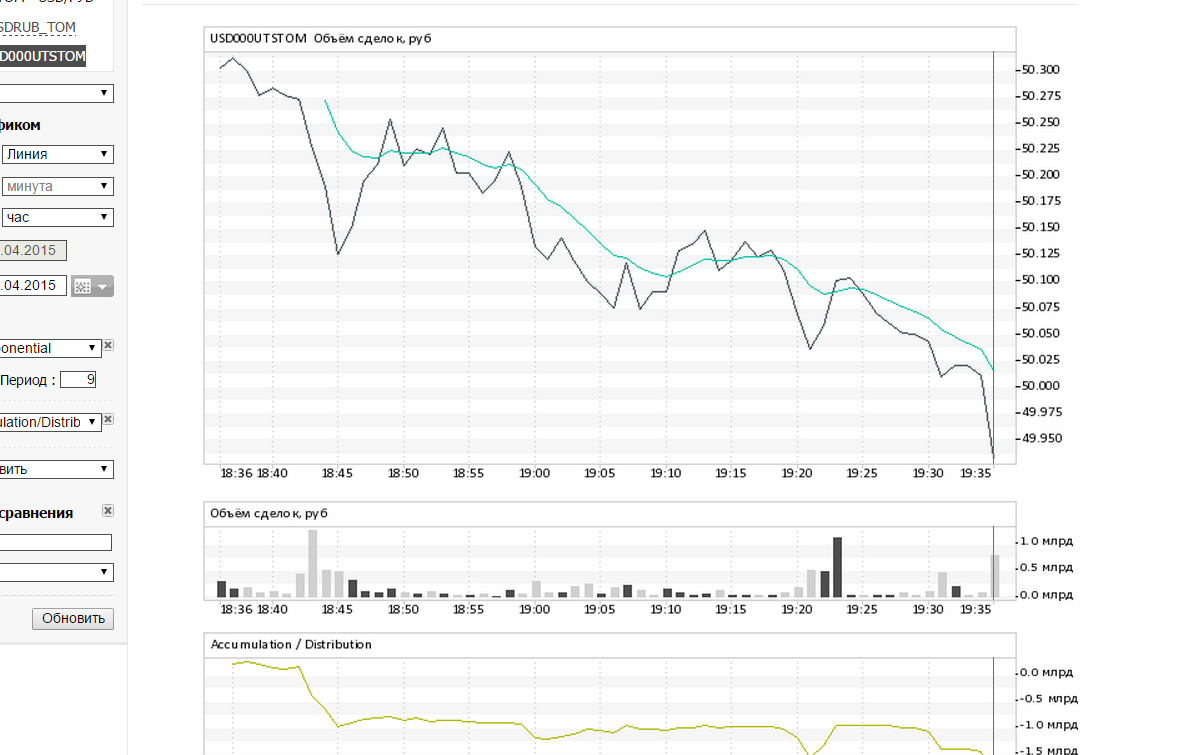Open the 'минута' interval dropdown
This screenshot has height=755, width=1179.
pyautogui.click(x=57, y=186)
